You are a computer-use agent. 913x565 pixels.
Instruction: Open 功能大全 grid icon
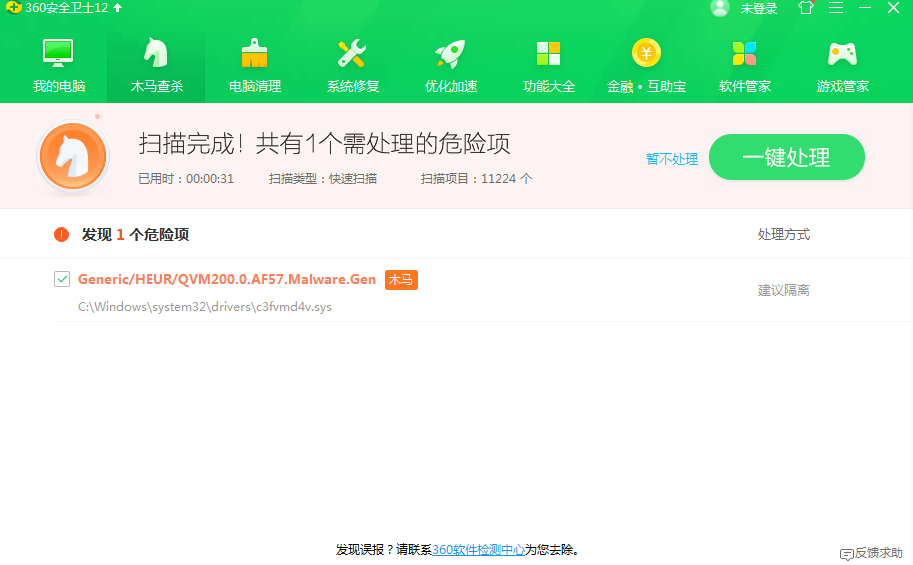point(548,53)
